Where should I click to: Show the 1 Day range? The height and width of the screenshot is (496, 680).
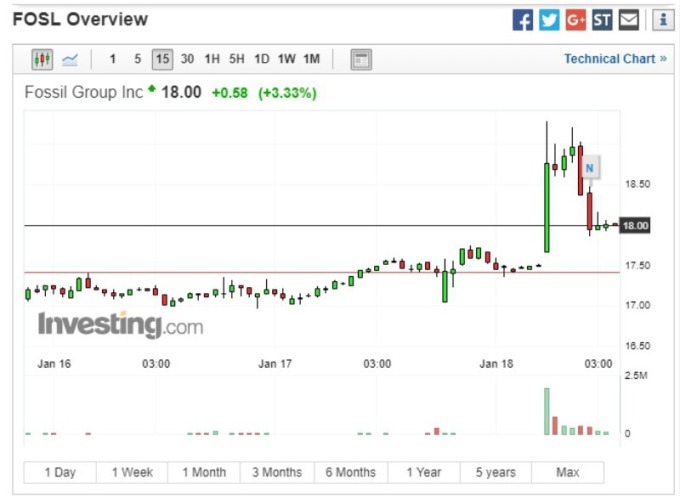[x=60, y=472]
